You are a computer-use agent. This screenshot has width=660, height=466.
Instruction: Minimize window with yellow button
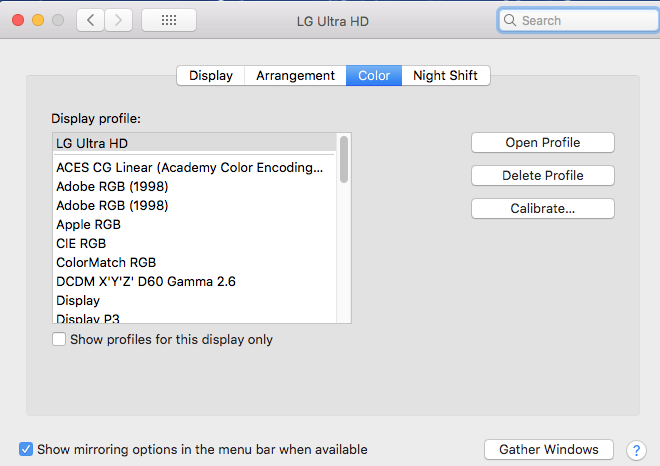coord(38,20)
